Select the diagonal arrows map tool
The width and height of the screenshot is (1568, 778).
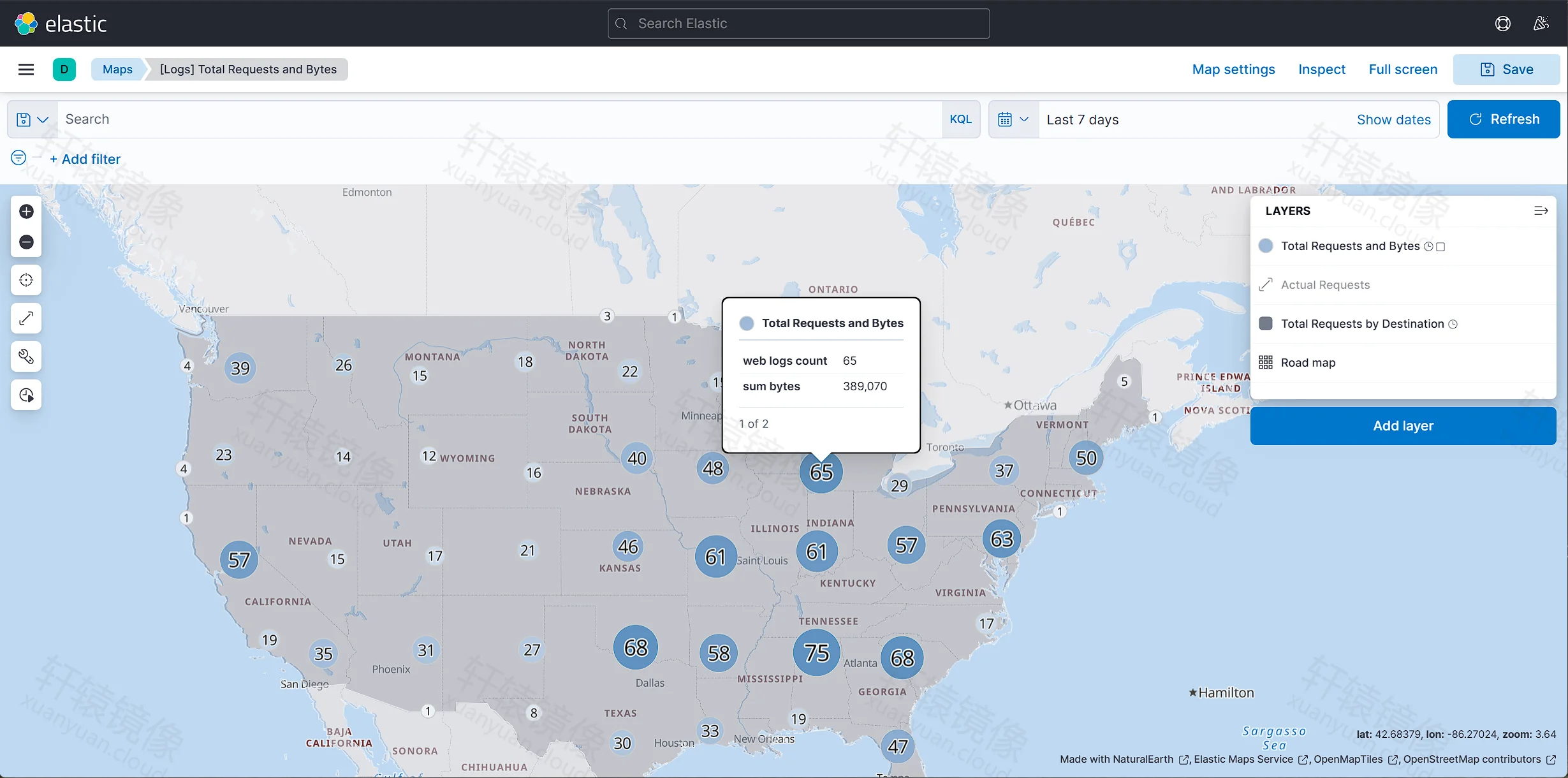click(26, 318)
